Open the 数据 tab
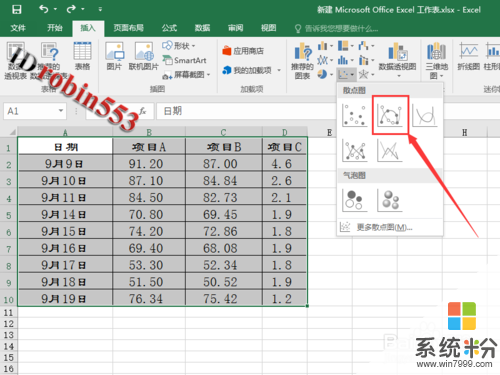Screen dimensions: 500x375 click(202, 28)
